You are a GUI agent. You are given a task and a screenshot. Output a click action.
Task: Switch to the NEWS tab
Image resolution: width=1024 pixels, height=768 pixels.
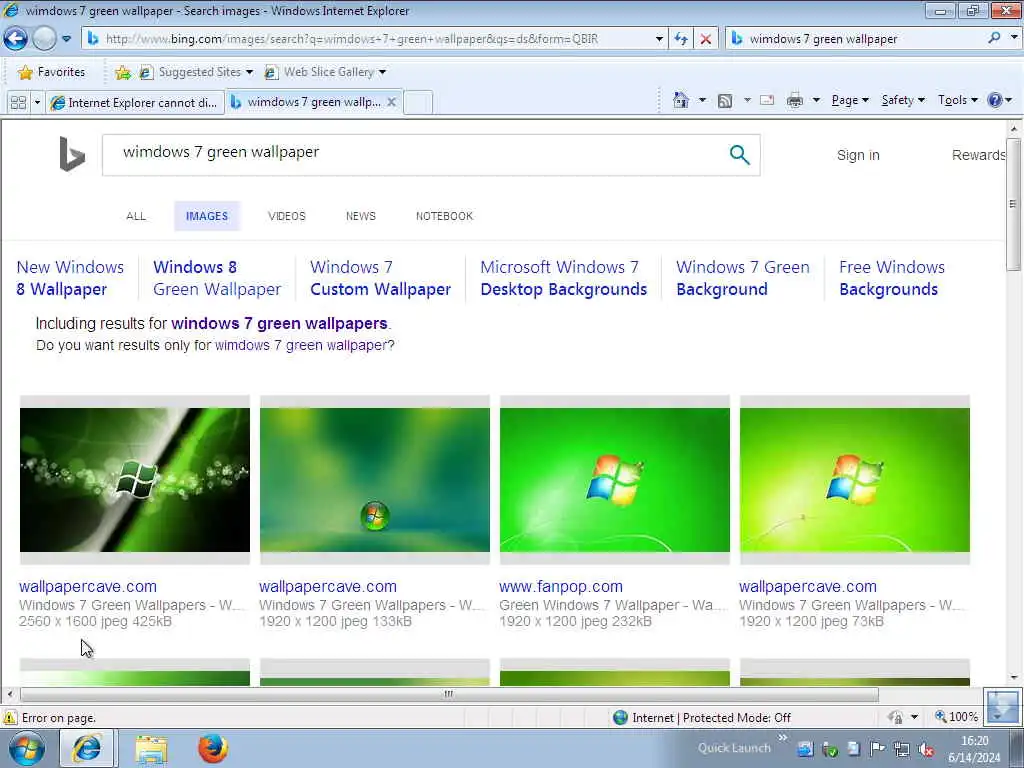pyautogui.click(x=360, y=216)
